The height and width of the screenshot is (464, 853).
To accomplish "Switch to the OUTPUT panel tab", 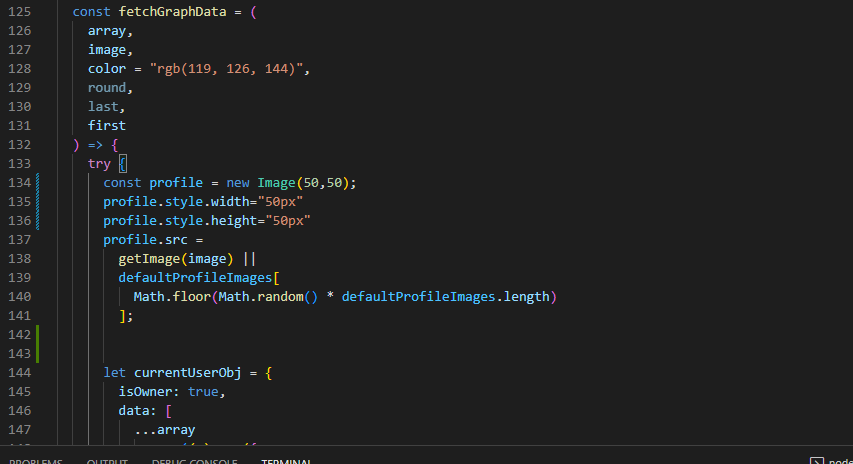I will point(107,461).
